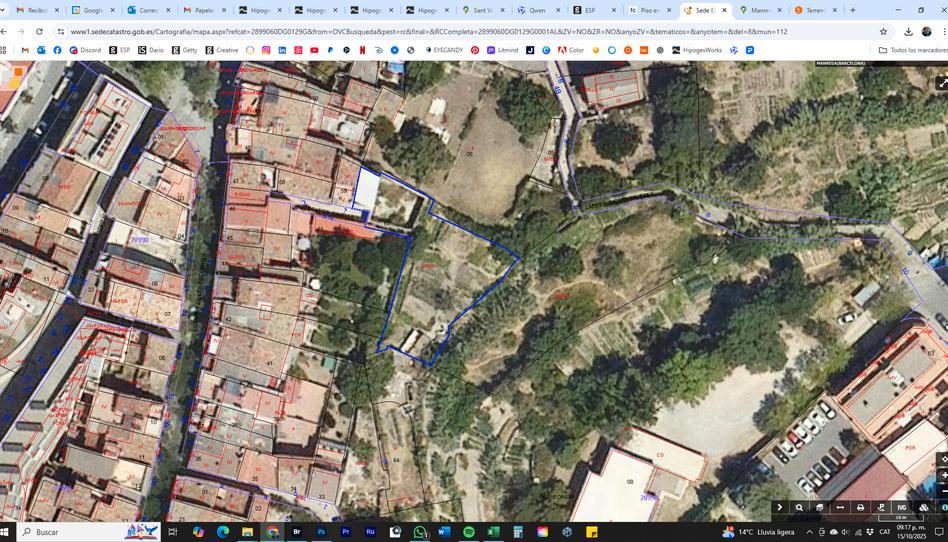Open Spotify from the Windows taskbar
948x542 pixels.
pyautogui.click(x=469, y=532)
